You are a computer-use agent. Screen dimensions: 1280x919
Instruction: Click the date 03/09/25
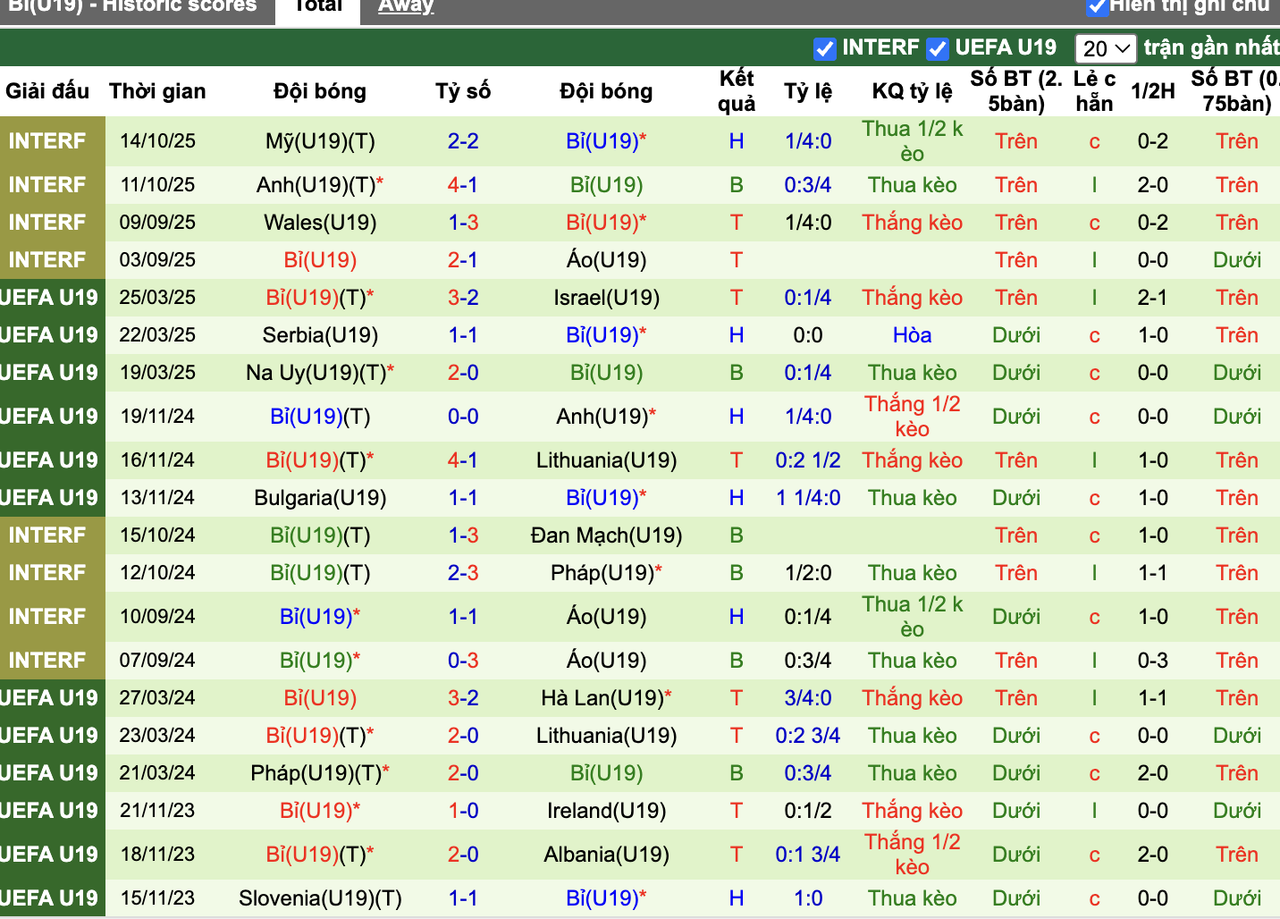(157, 260)
